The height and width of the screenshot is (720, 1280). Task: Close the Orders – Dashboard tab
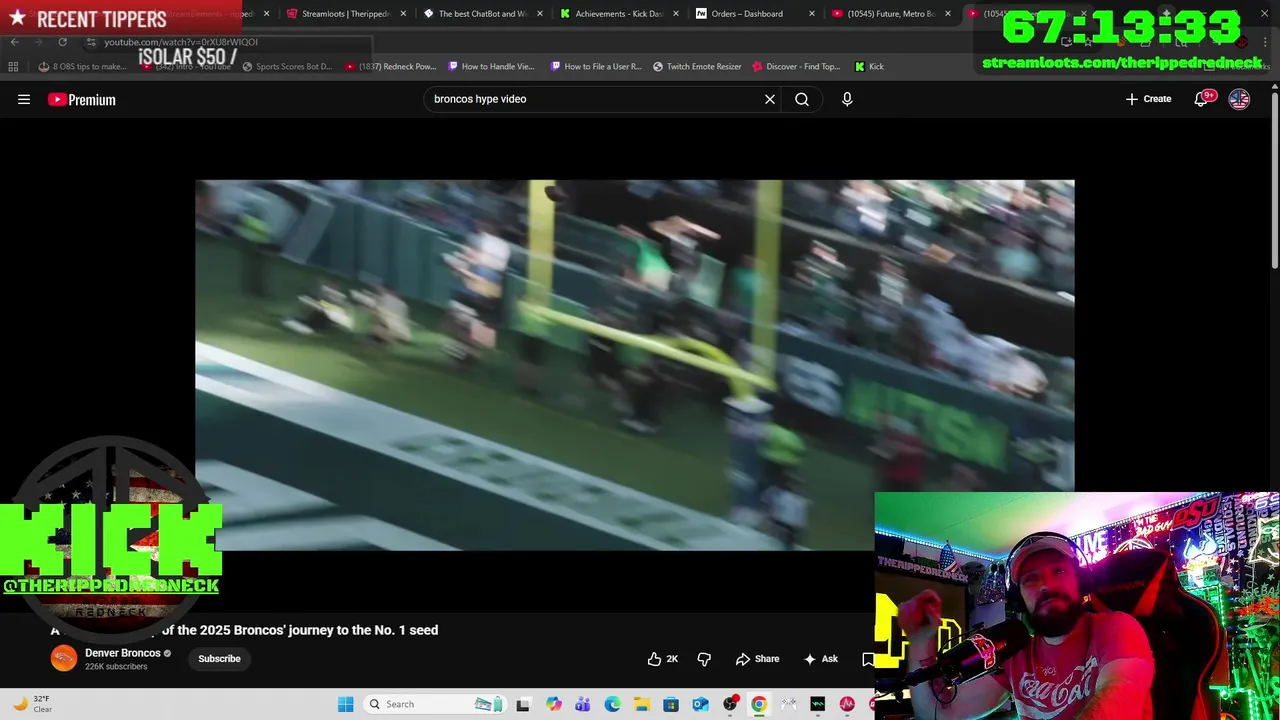pos(811,14)
